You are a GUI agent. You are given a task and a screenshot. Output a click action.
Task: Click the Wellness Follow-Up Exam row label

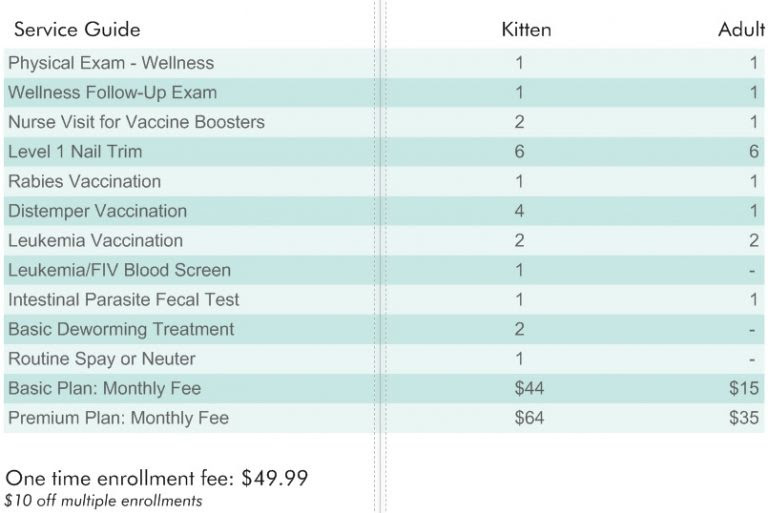click(x=113, y=93)
